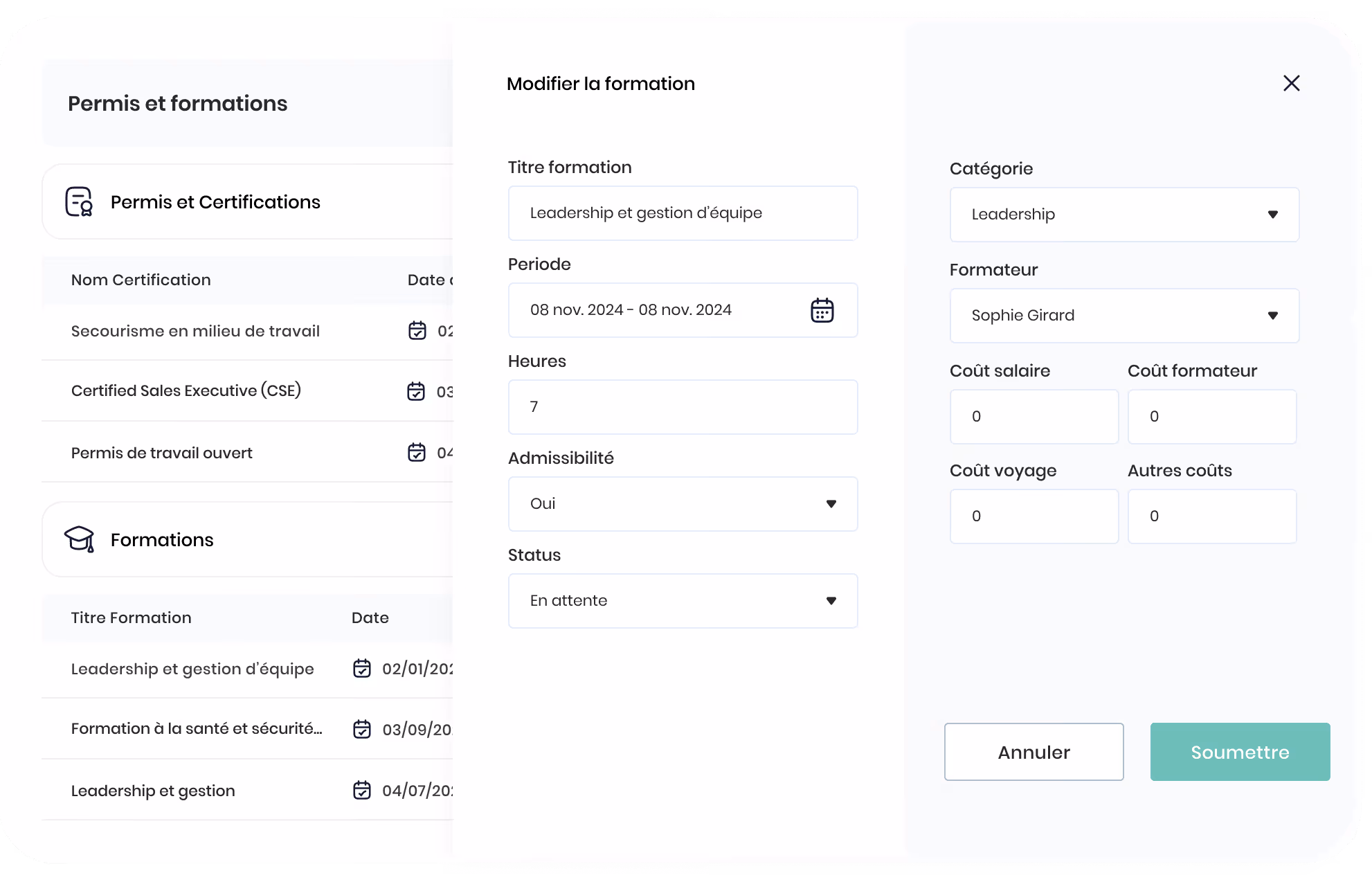Image resolution: width=1372 pixels, height=882 pixels.
Task: Submit the form with Soumettre button
Action: (x=1240, y=752)
